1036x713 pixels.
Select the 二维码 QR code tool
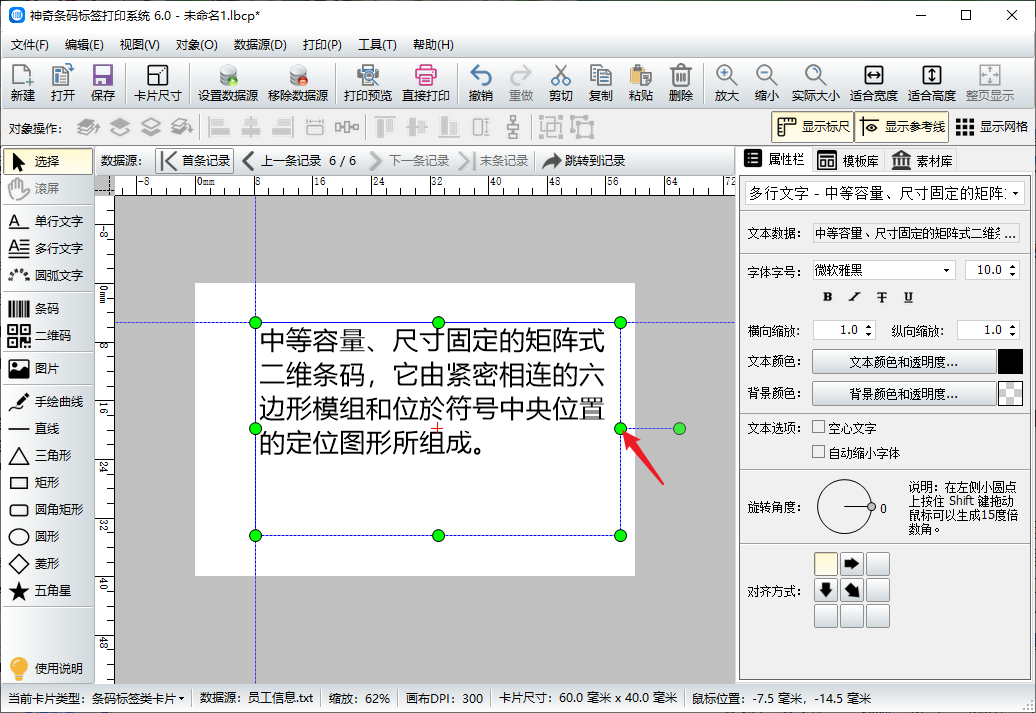point(46,336)
